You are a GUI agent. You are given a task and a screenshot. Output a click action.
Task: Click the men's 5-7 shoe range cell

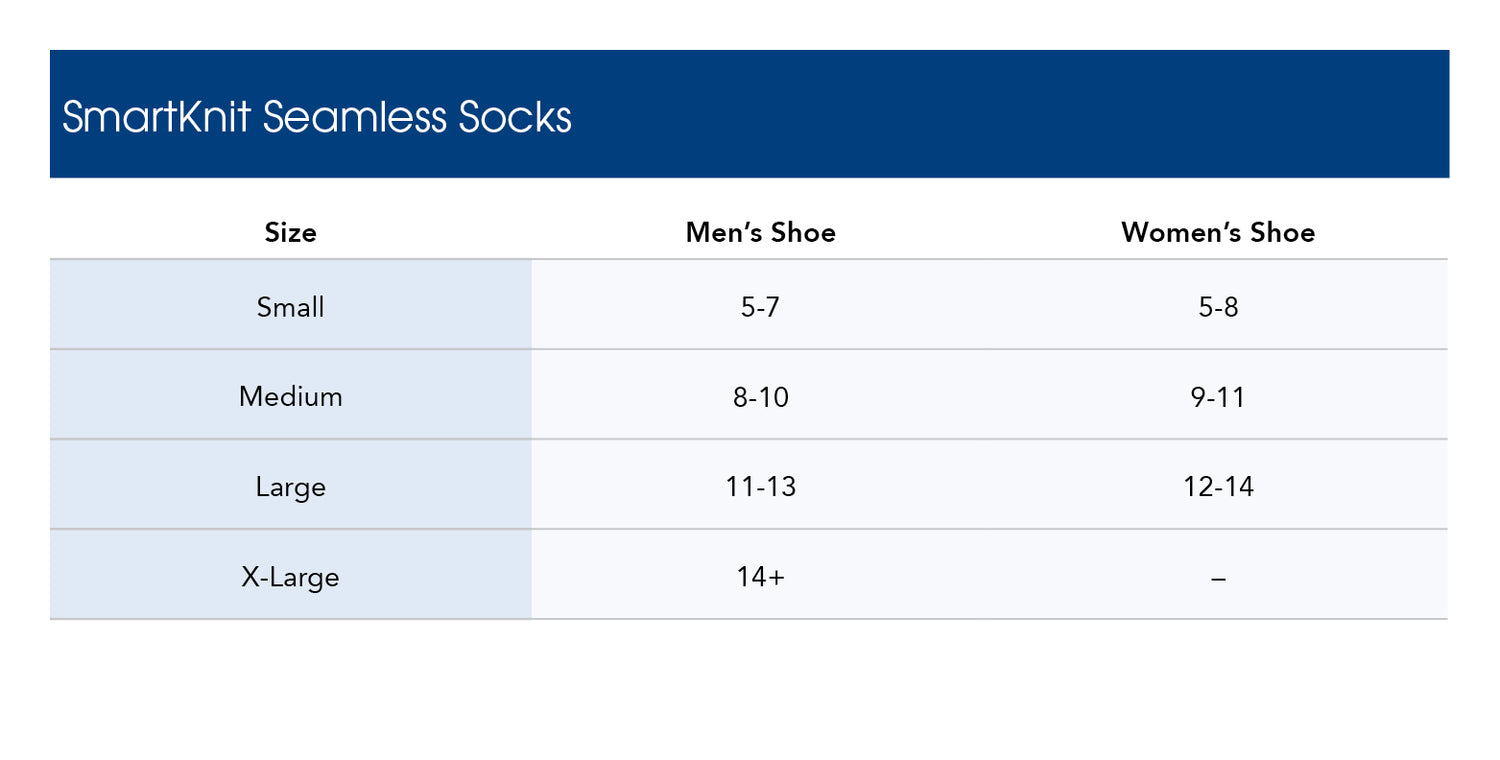tap(760, 307)
